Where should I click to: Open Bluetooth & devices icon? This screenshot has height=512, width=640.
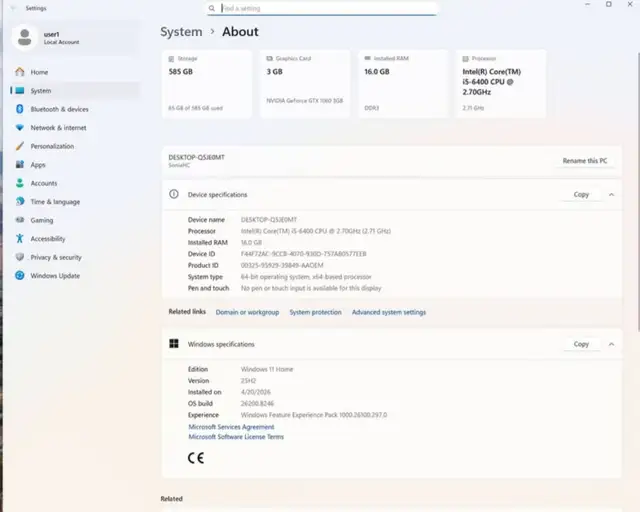(x=20, y=109)
